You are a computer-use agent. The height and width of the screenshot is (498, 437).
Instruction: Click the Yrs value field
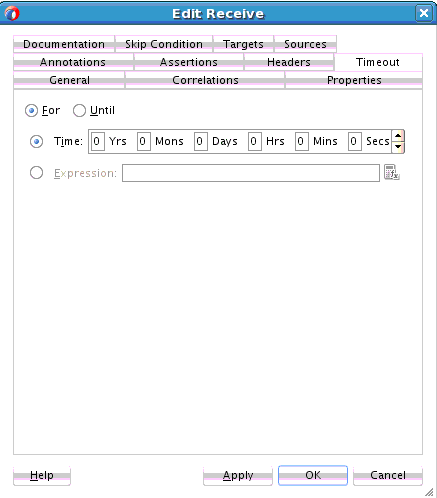pyautogui.click(x=98, y=141)
